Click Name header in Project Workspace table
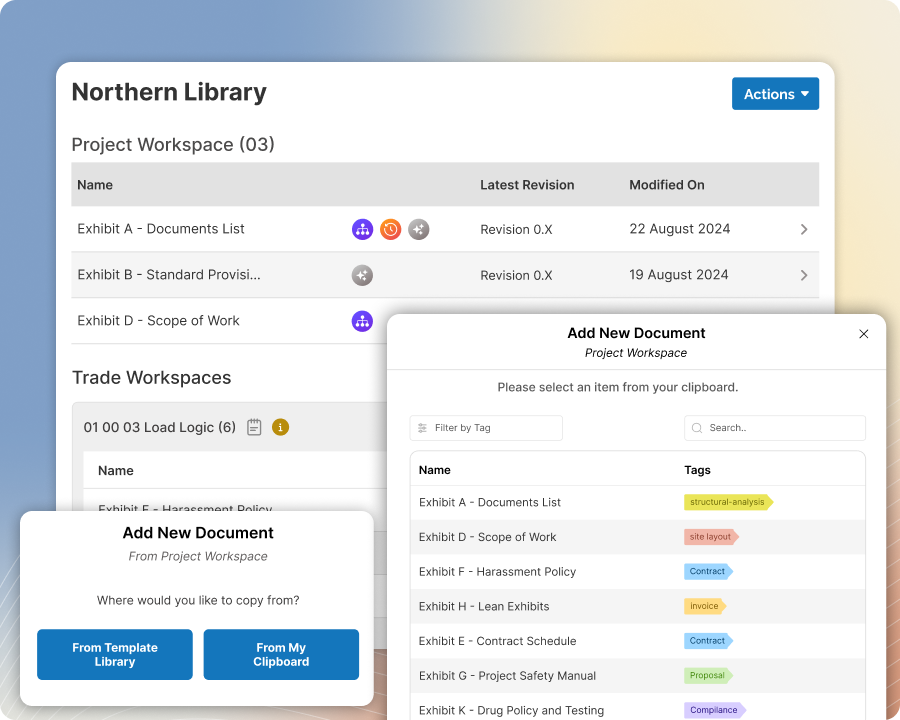 95,185
